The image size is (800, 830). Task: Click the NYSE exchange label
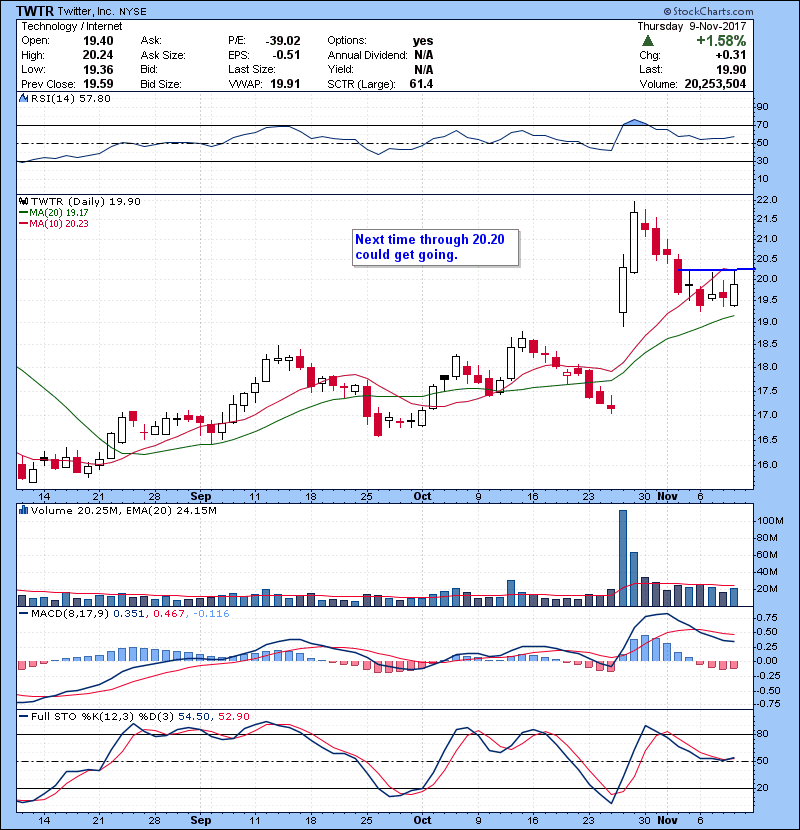coord(132,12)
